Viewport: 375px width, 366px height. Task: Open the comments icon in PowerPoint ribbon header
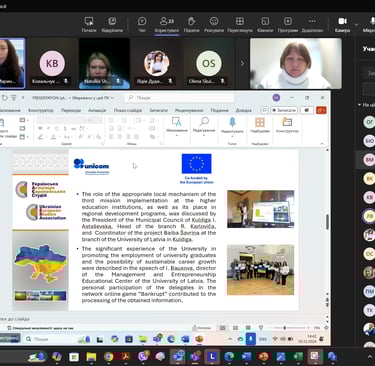(264, 110)
